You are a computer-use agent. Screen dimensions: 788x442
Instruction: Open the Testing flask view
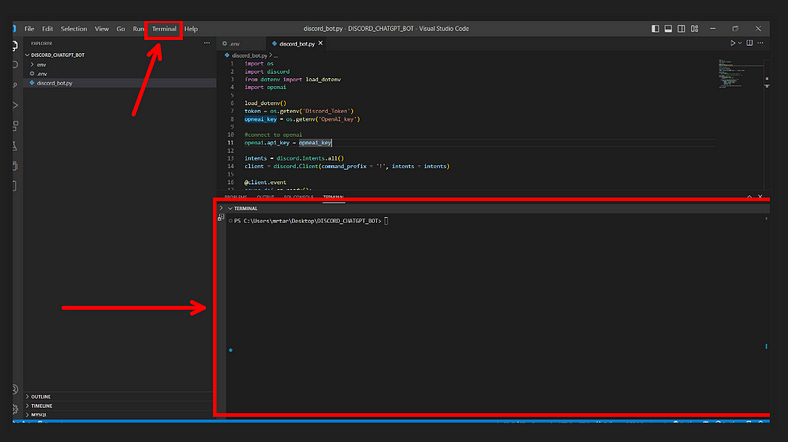15,146
